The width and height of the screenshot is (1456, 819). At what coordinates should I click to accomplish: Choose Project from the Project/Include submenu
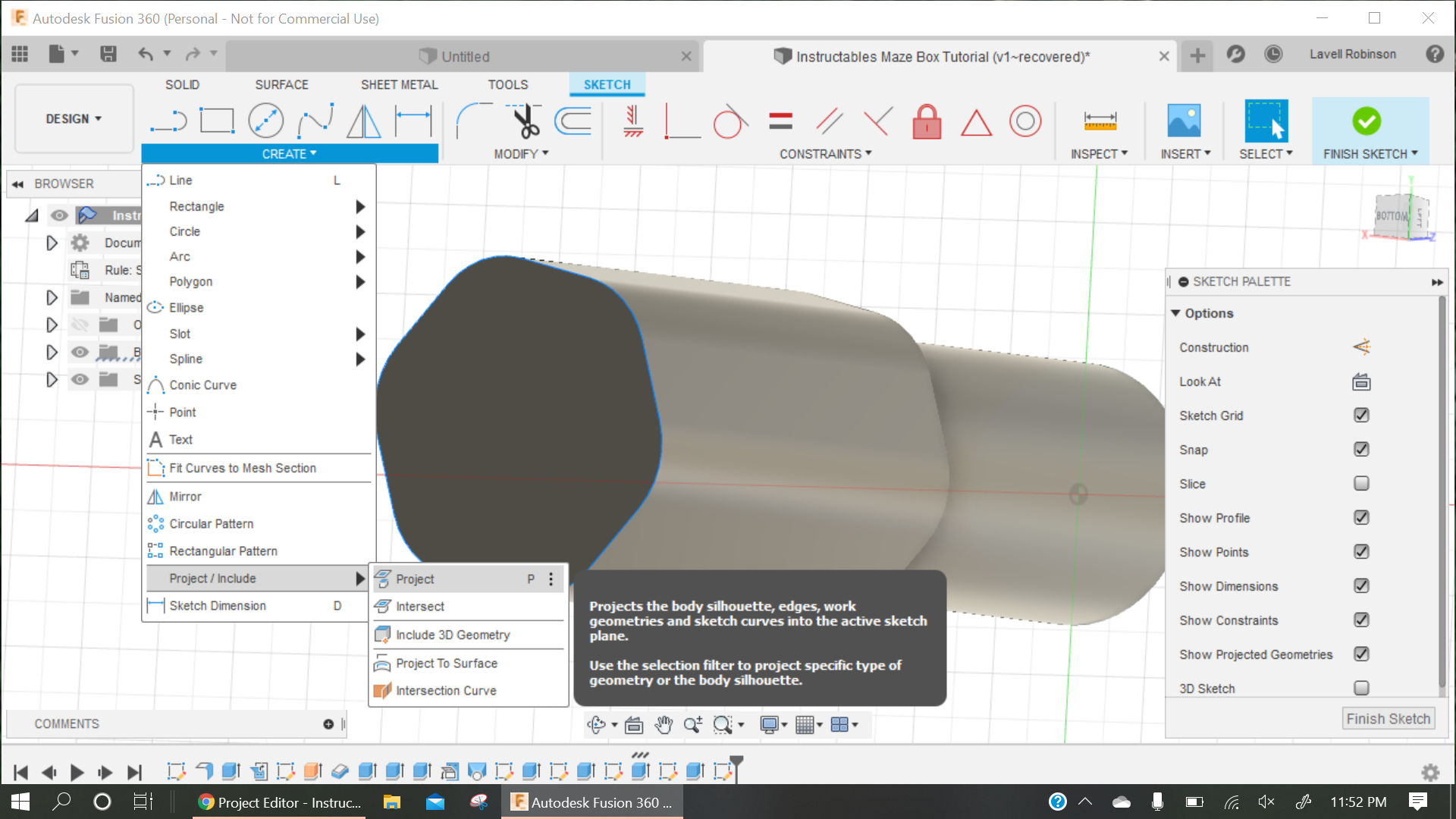[469, 579]
